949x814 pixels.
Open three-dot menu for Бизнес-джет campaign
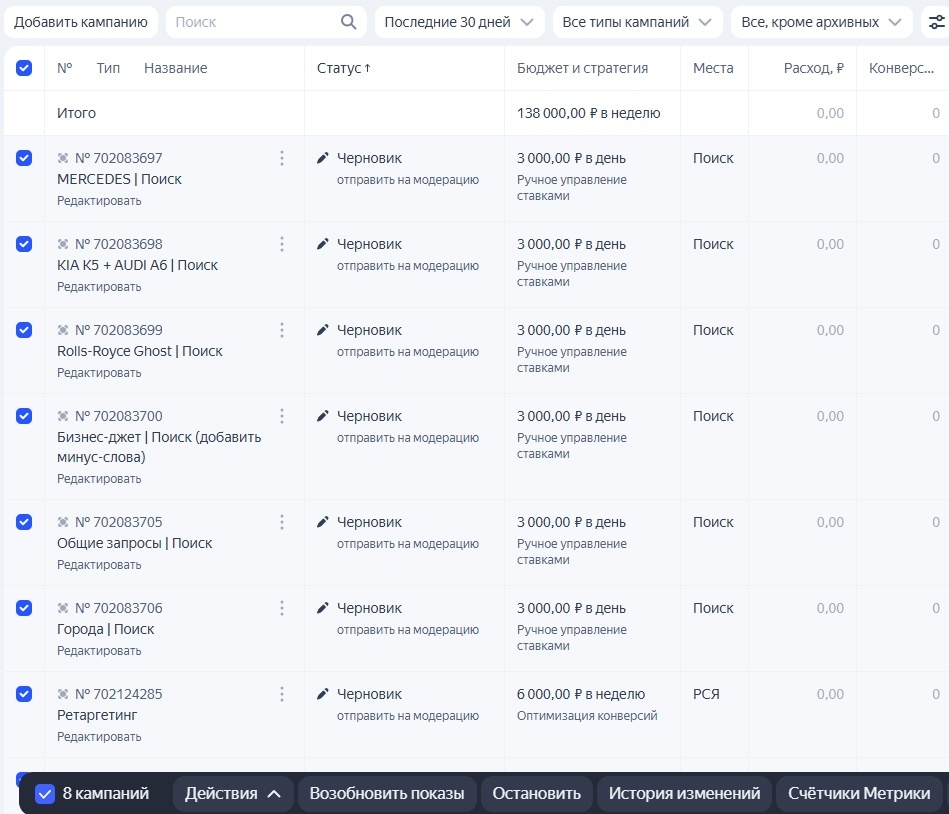[x=281, y=416]
